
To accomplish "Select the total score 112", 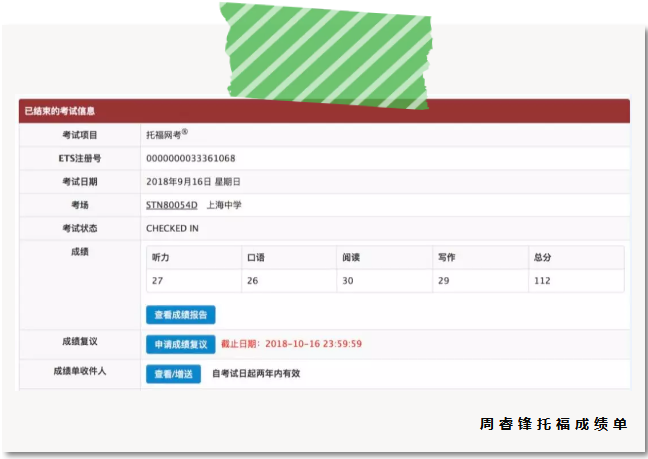I will pos(542,281).
